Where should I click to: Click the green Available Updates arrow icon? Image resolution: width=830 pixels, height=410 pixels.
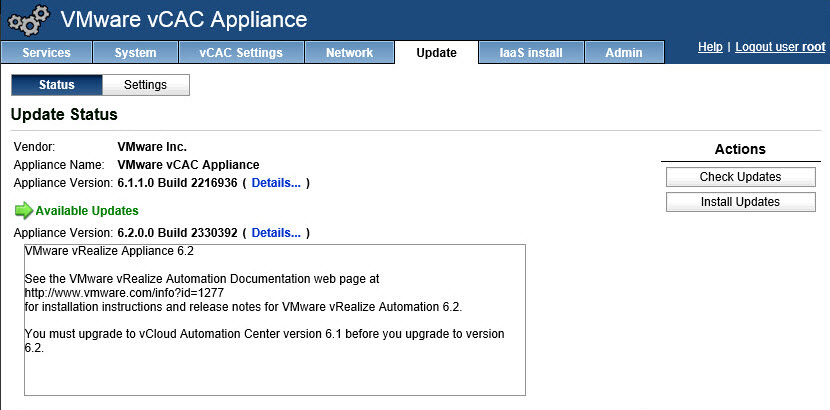tap(23, 211)
